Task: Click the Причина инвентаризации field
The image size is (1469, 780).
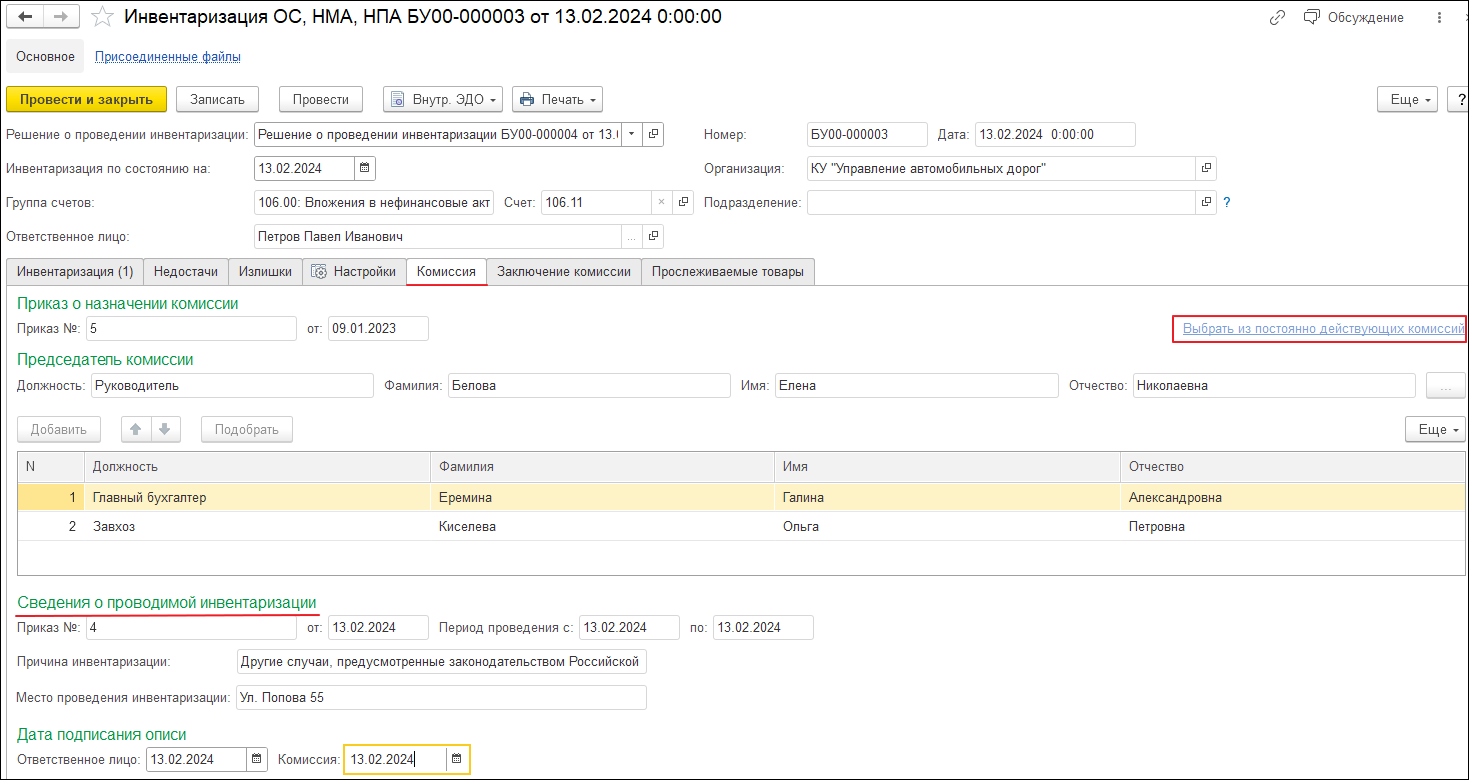Action: pos(441,661)
